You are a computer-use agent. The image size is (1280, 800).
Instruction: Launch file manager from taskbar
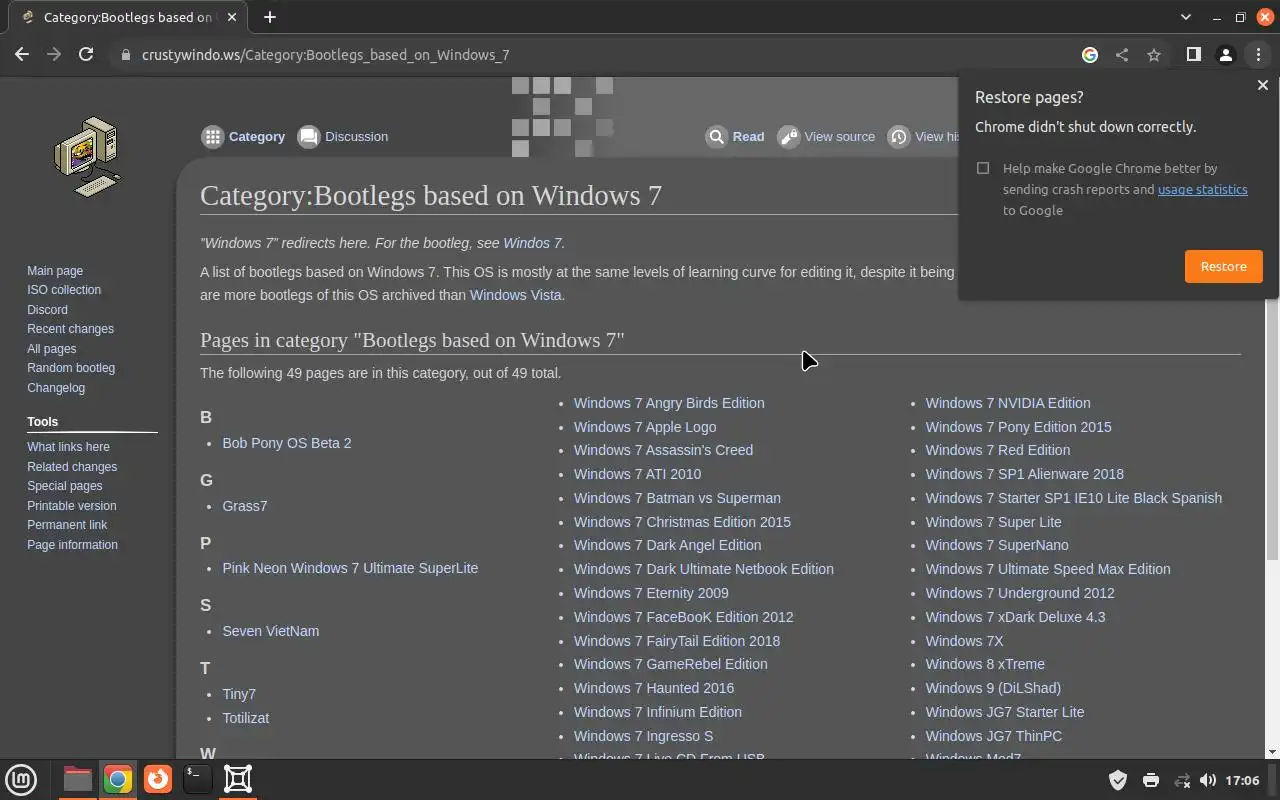[77, 779]
